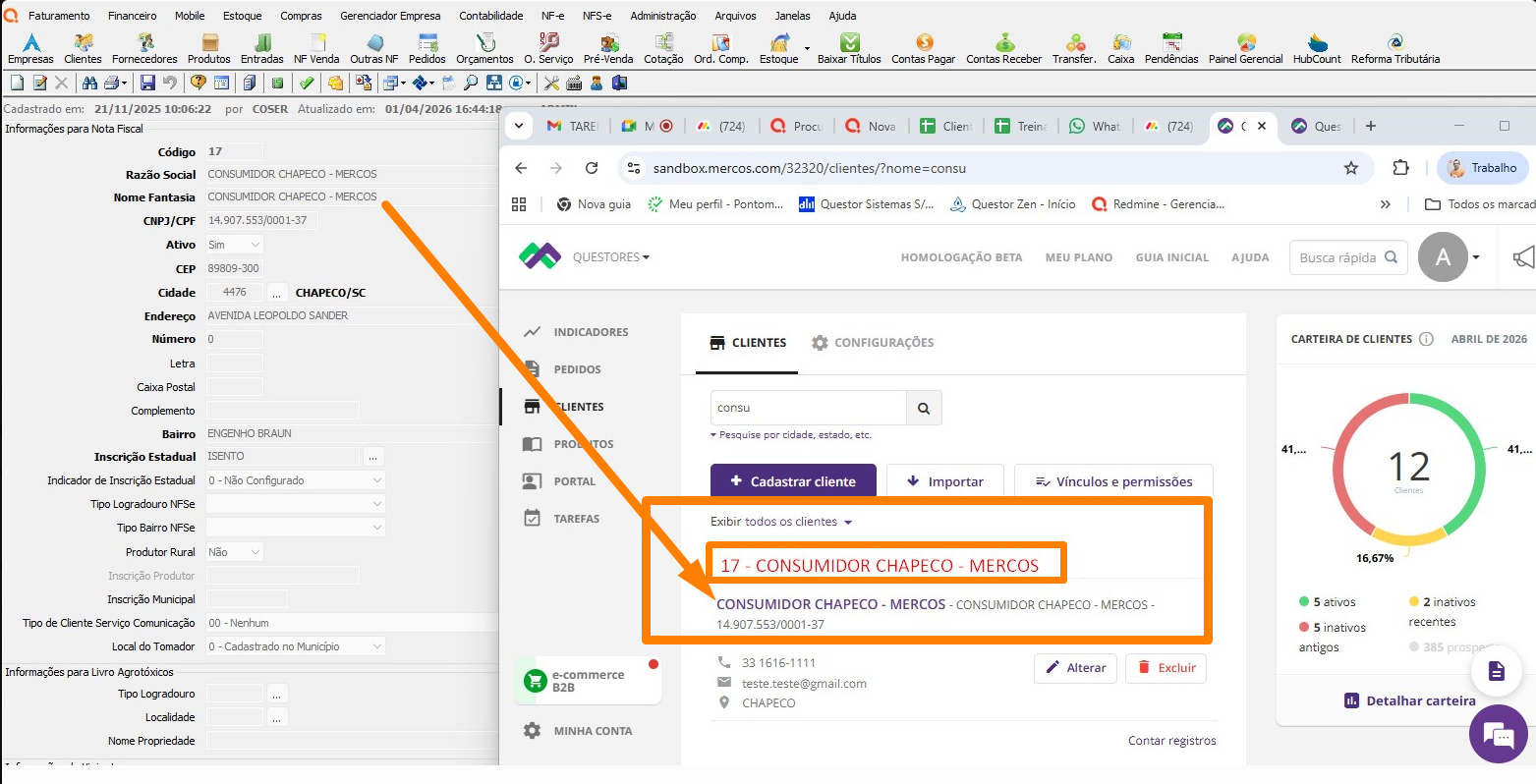Open Pré-Venda from the toolbar
The image size is (1536, 784).
coord(608,48)
